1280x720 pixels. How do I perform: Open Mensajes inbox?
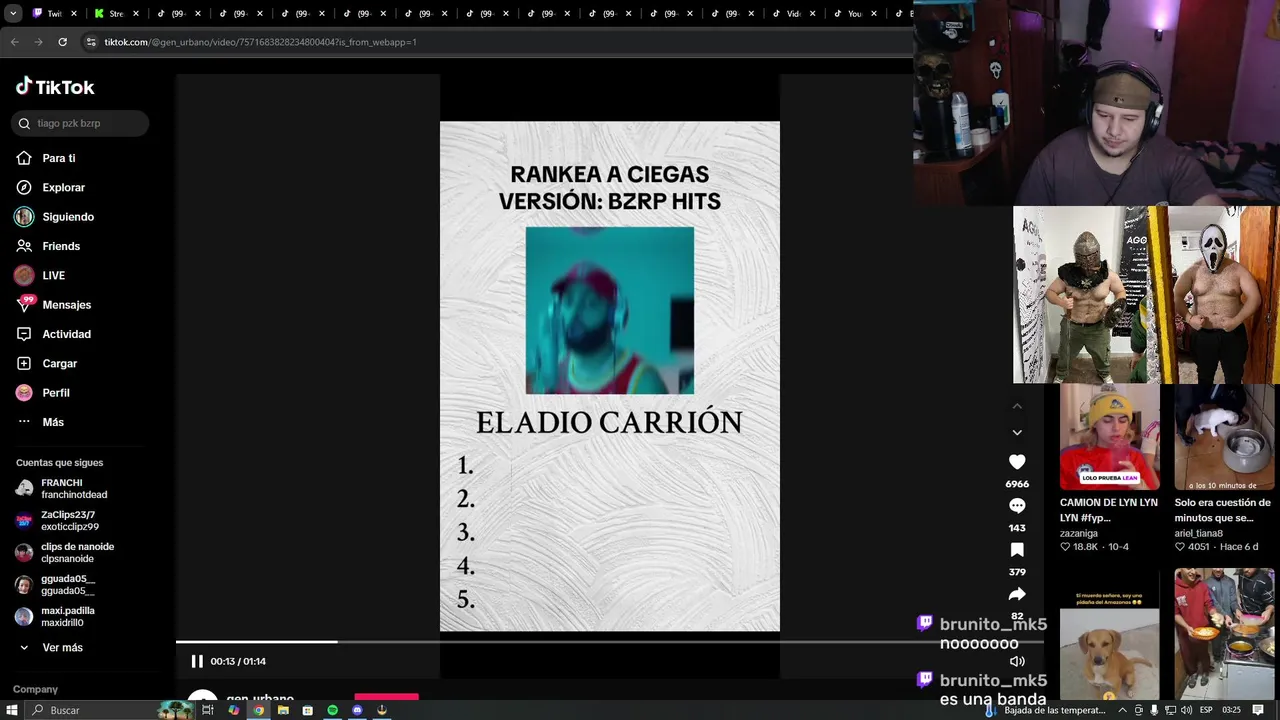click(x=53, y=305)
